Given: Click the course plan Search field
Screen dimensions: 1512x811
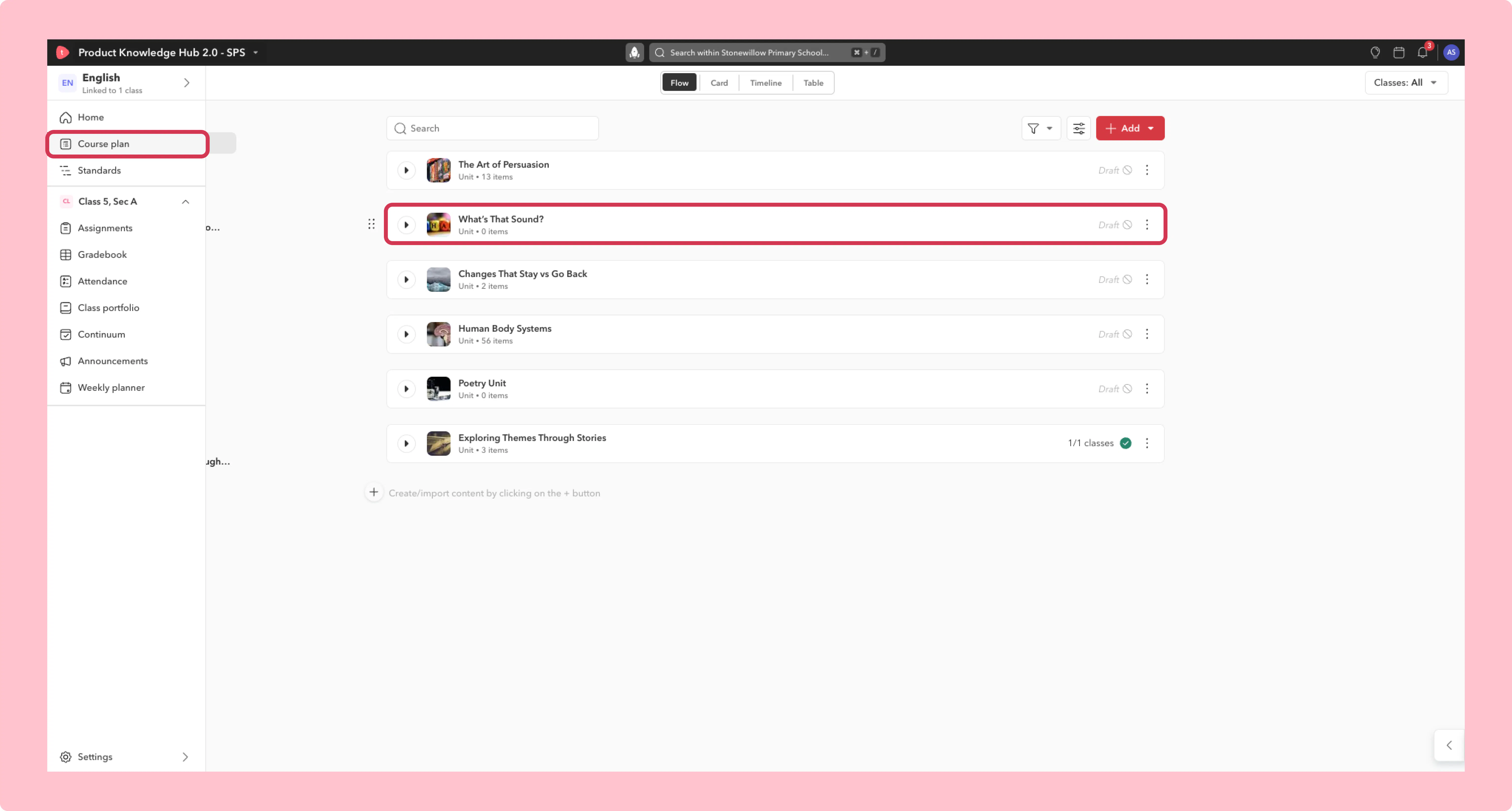Looking at the screenshot, I should (x=492, y=128).
